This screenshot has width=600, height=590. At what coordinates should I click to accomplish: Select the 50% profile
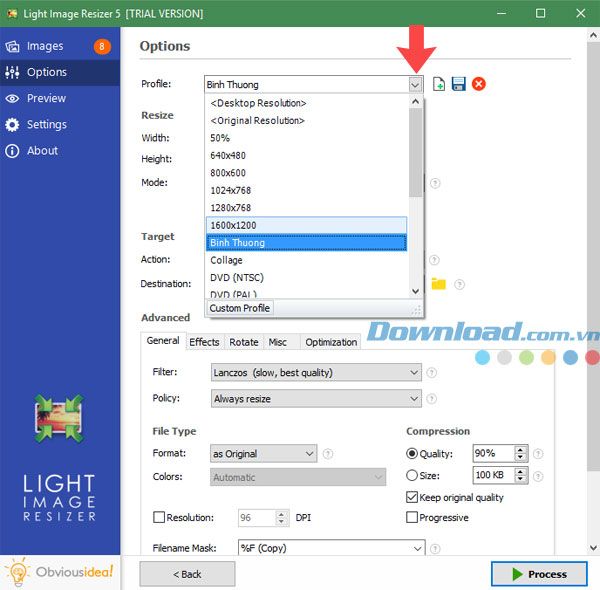307,138
